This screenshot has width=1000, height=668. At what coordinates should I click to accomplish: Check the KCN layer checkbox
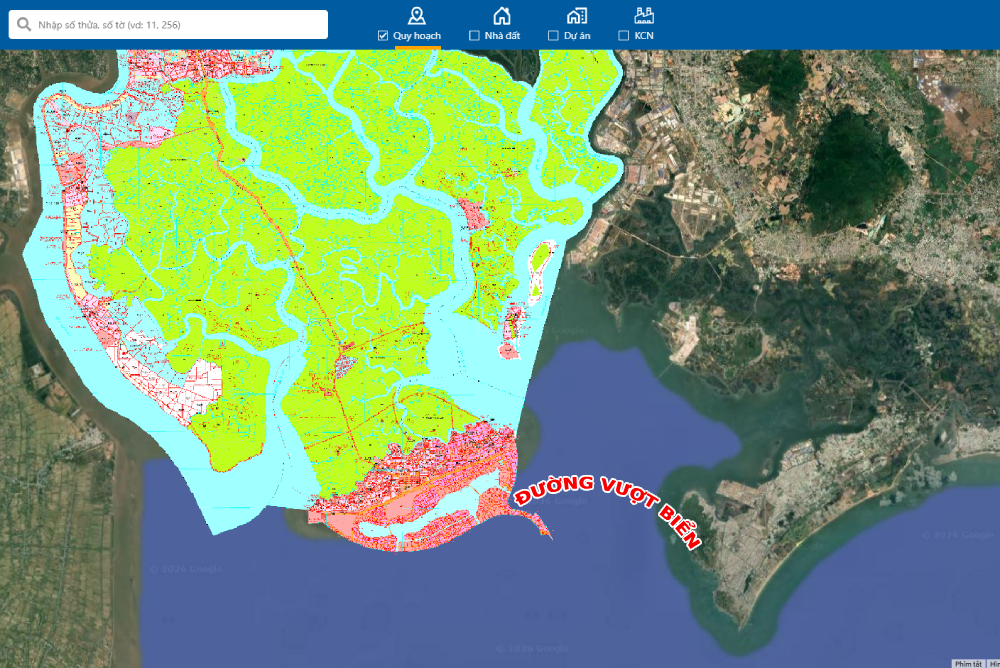pyautogui.click(x=624, y=36)
